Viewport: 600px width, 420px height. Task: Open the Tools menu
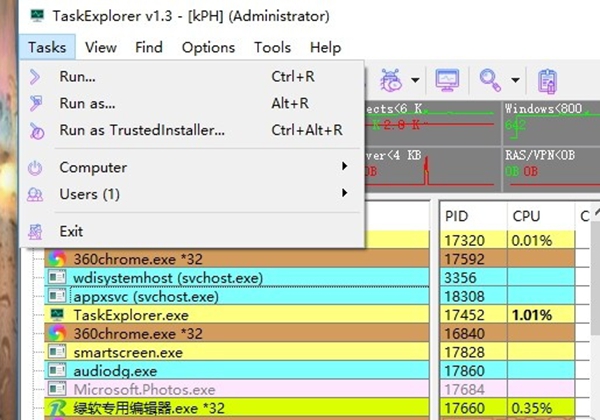272,47
